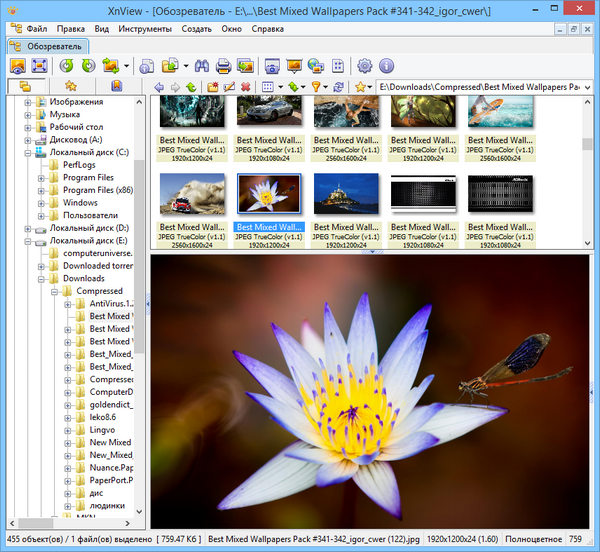Open the view mode grid dropdown

pos(269,88)
